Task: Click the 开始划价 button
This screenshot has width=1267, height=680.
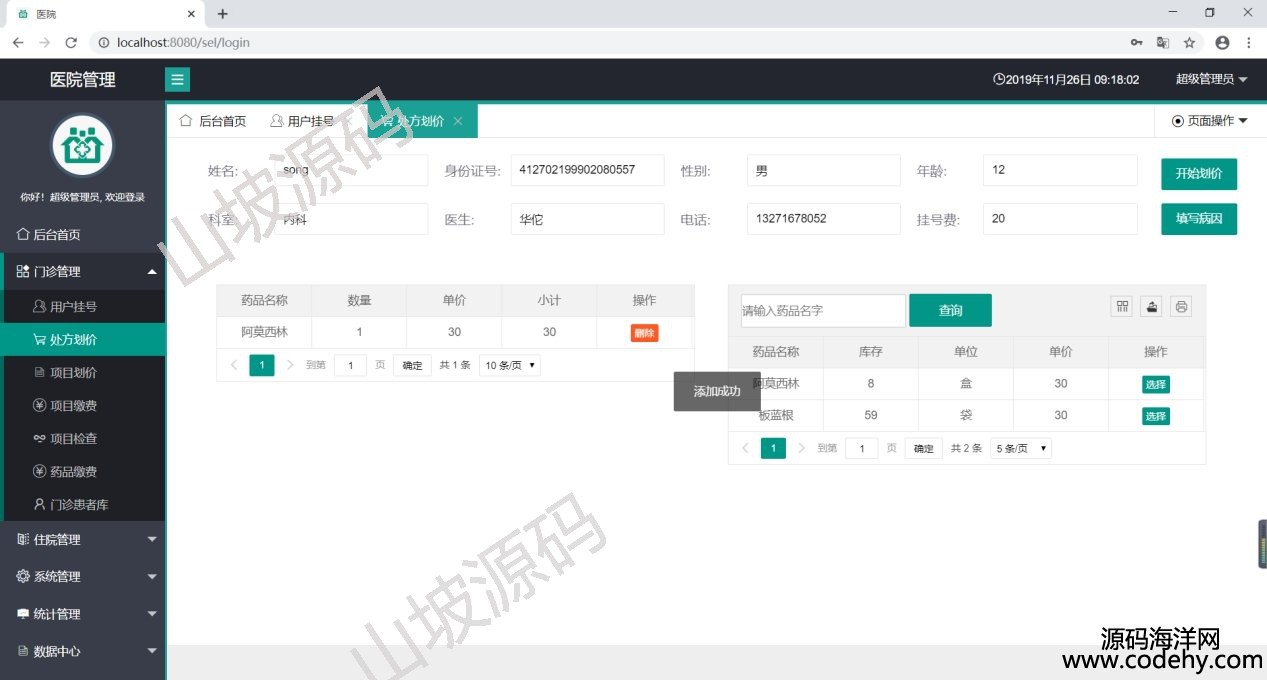Action: [1199, 173]
